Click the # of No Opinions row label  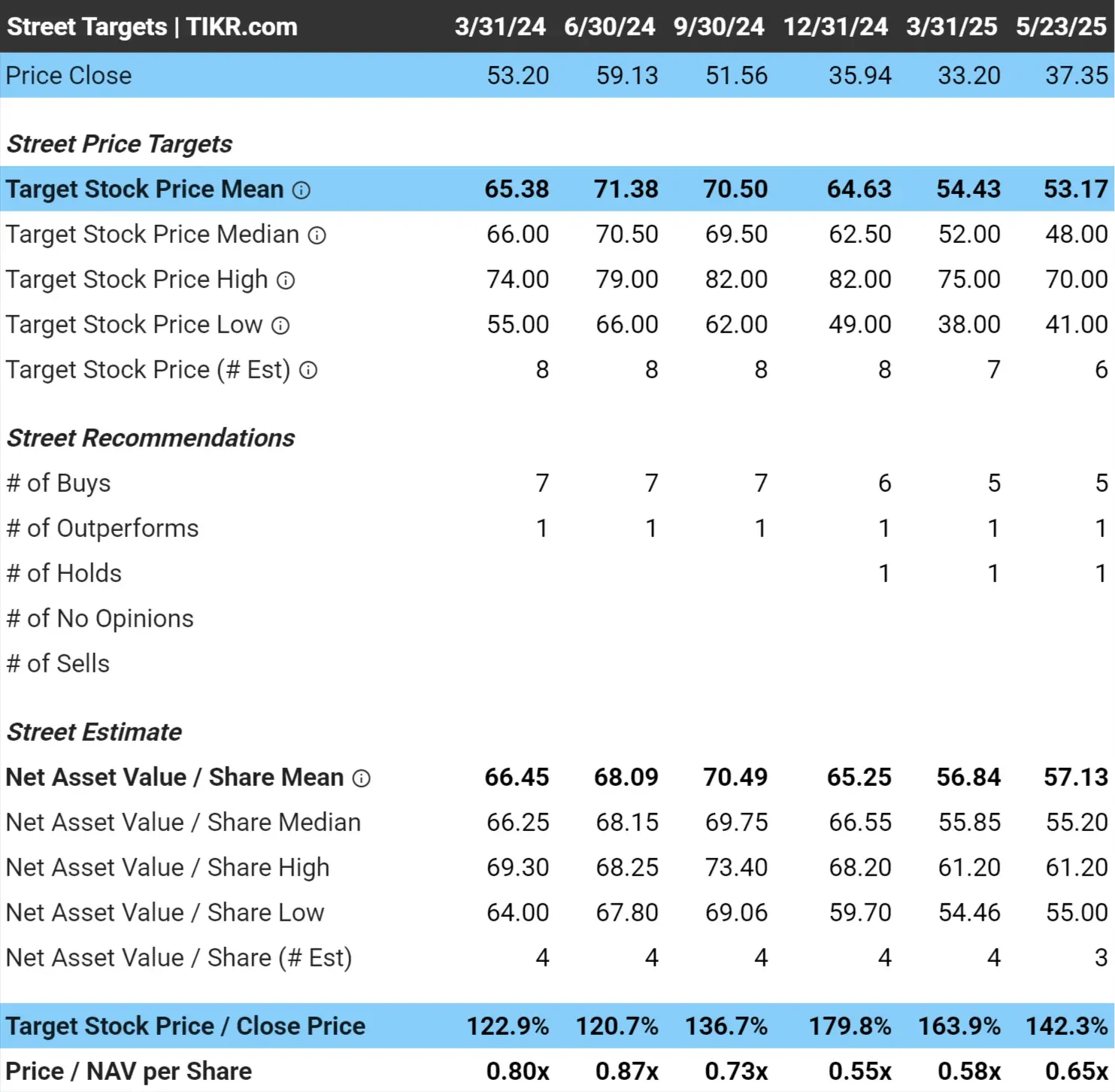100,618
